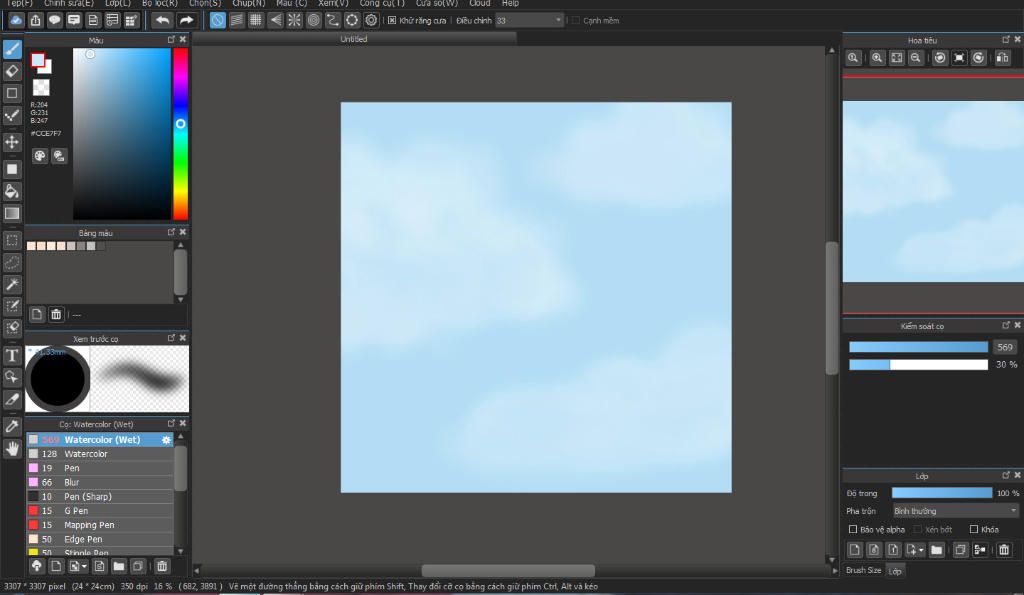Toggle the Khử răng cưa anti-aliasing checkbox
1024x595 pixels.
(392, 20)
